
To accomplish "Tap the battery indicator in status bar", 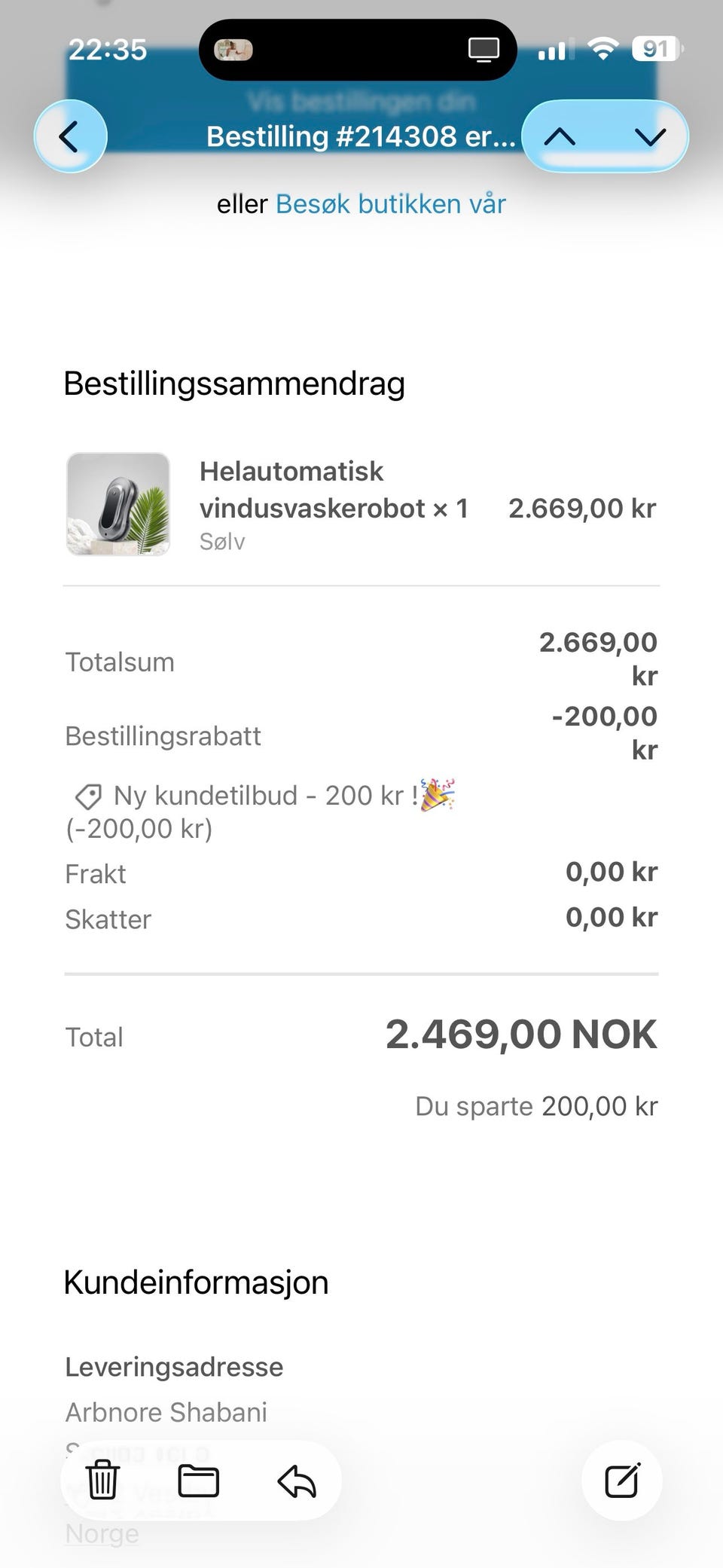I will (x=657, y=50).
